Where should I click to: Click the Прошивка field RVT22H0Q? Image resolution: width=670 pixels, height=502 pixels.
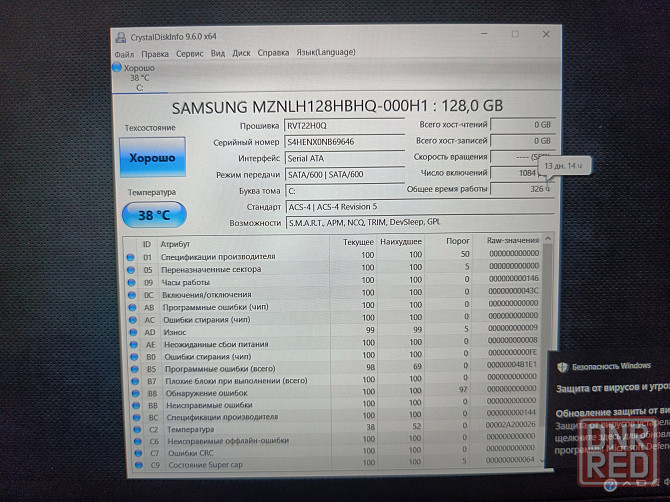[x=344, y=125]
